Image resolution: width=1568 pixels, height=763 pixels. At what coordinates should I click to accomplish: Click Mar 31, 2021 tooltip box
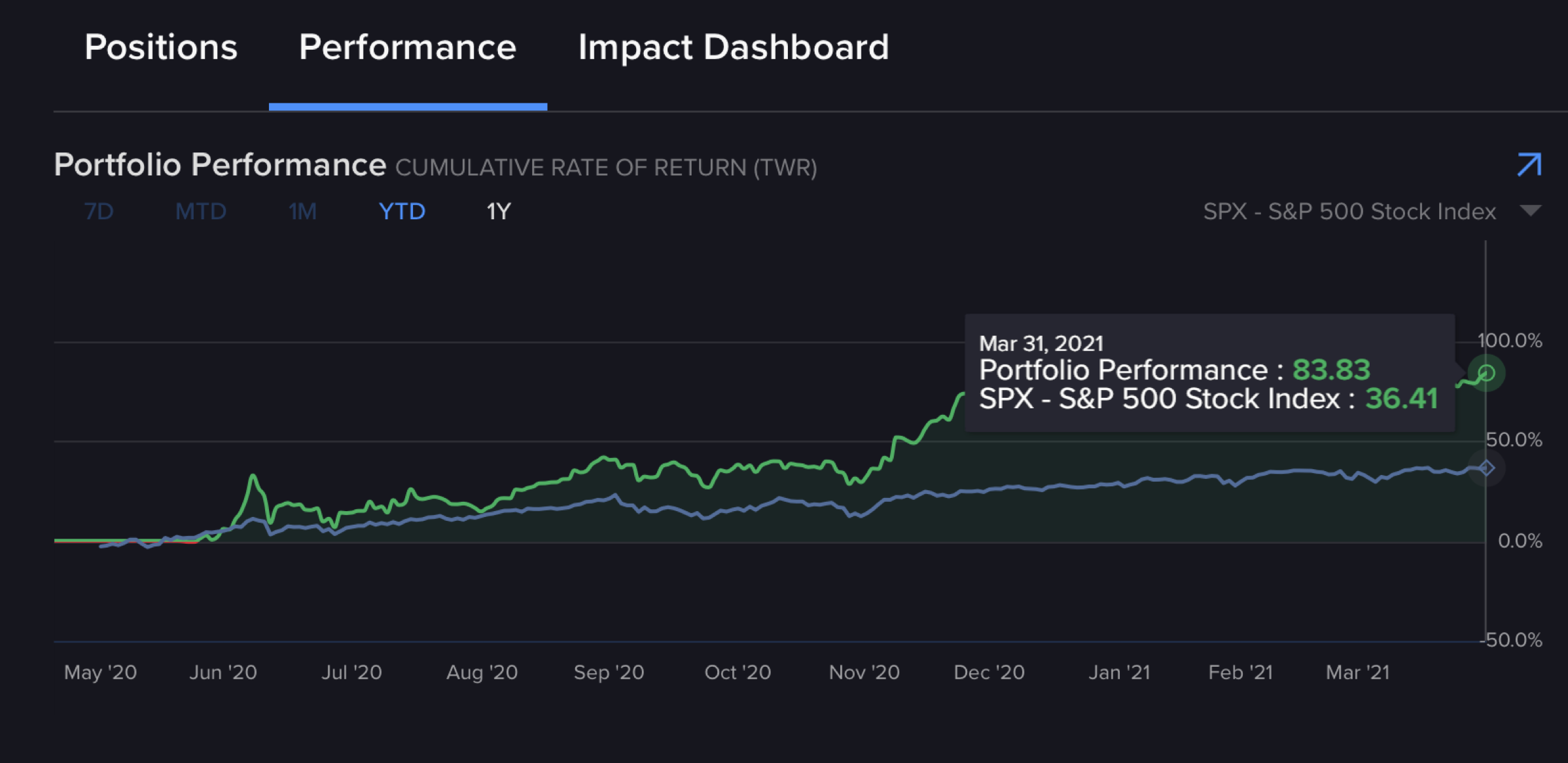tap(1209, 372)
